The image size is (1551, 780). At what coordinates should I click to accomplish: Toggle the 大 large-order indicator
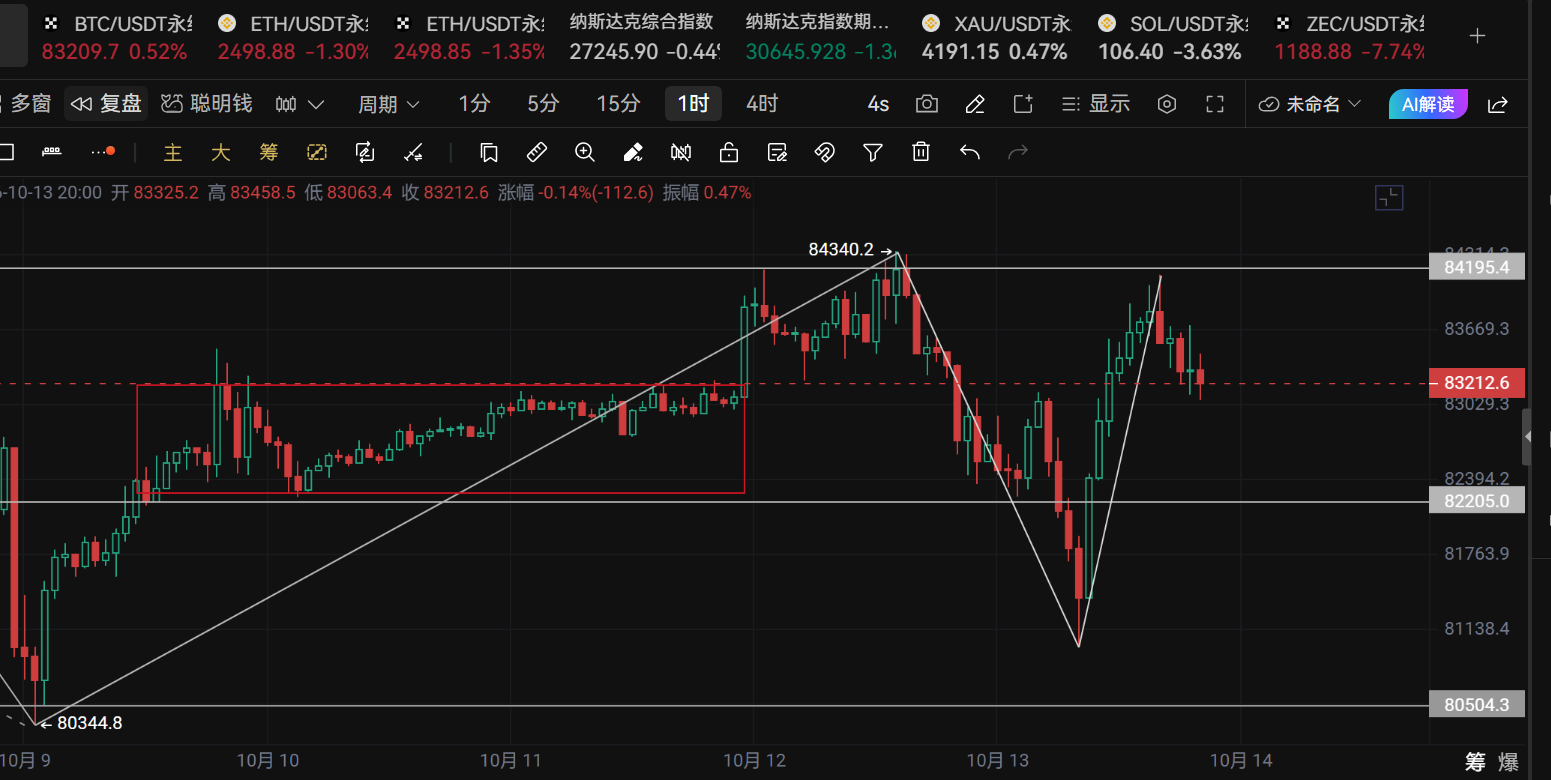point(221,152)
